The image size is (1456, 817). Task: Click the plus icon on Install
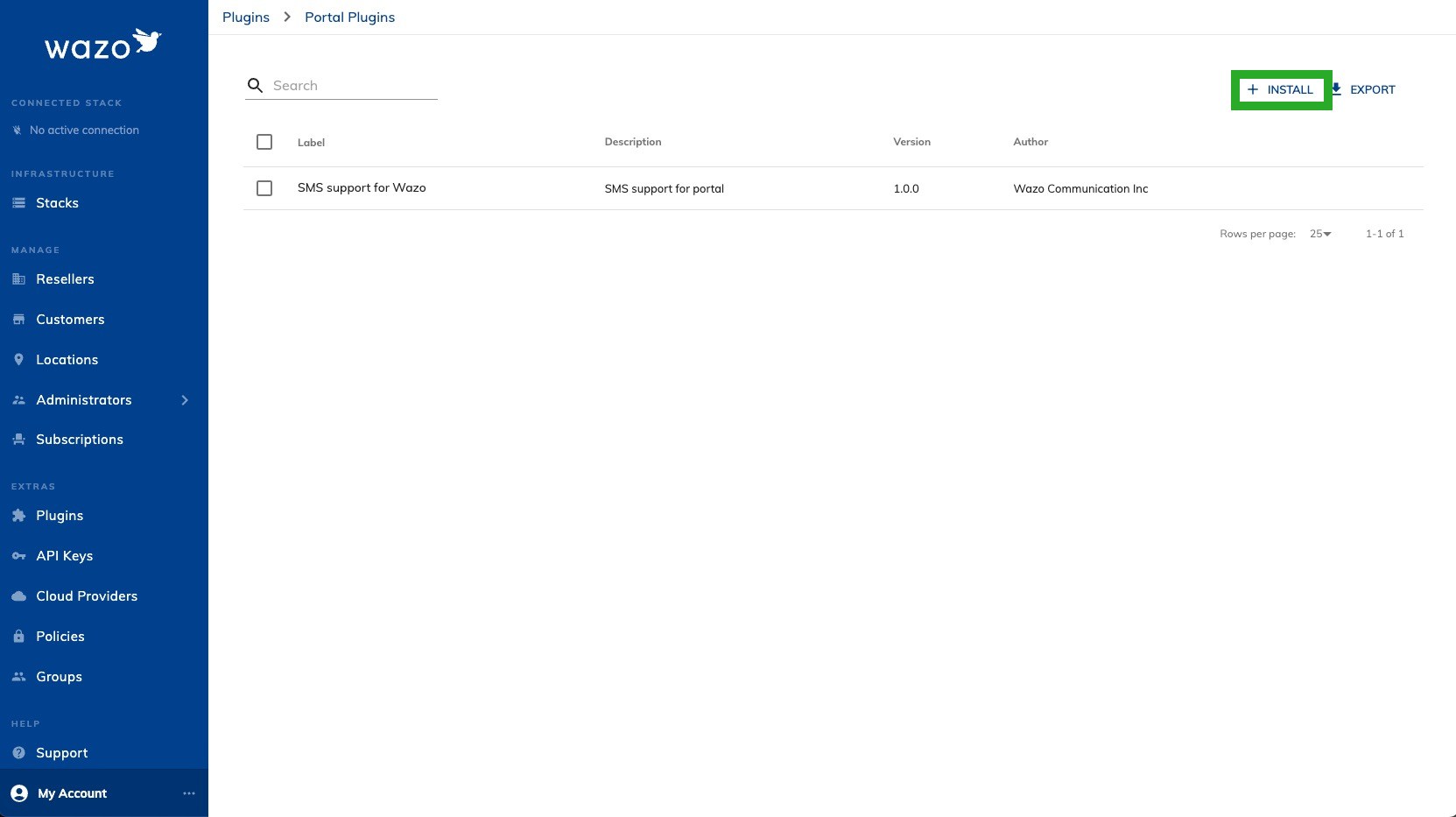tap(1253, 89)
